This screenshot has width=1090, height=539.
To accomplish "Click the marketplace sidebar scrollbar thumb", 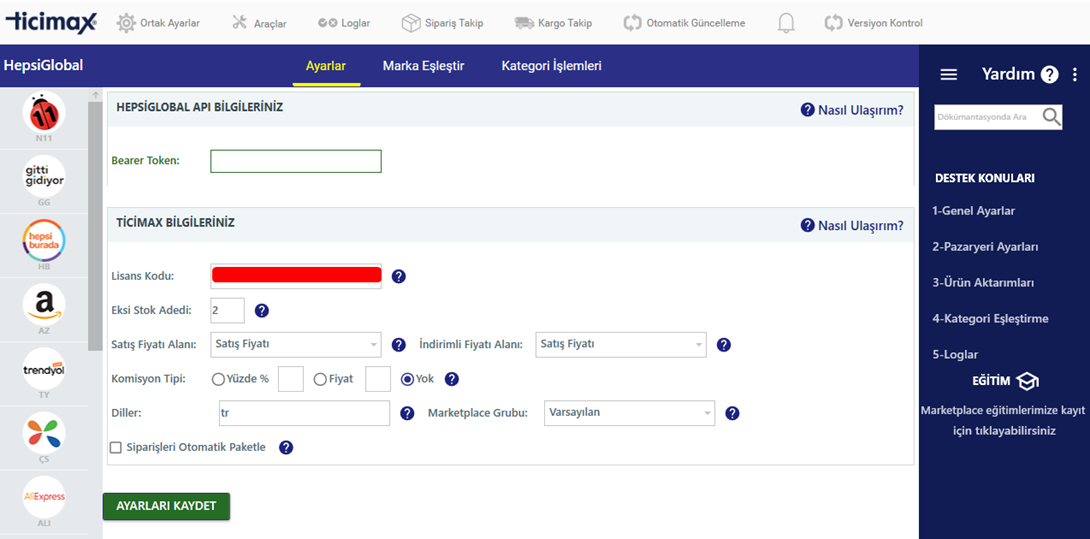I will (x=95, y=226).
